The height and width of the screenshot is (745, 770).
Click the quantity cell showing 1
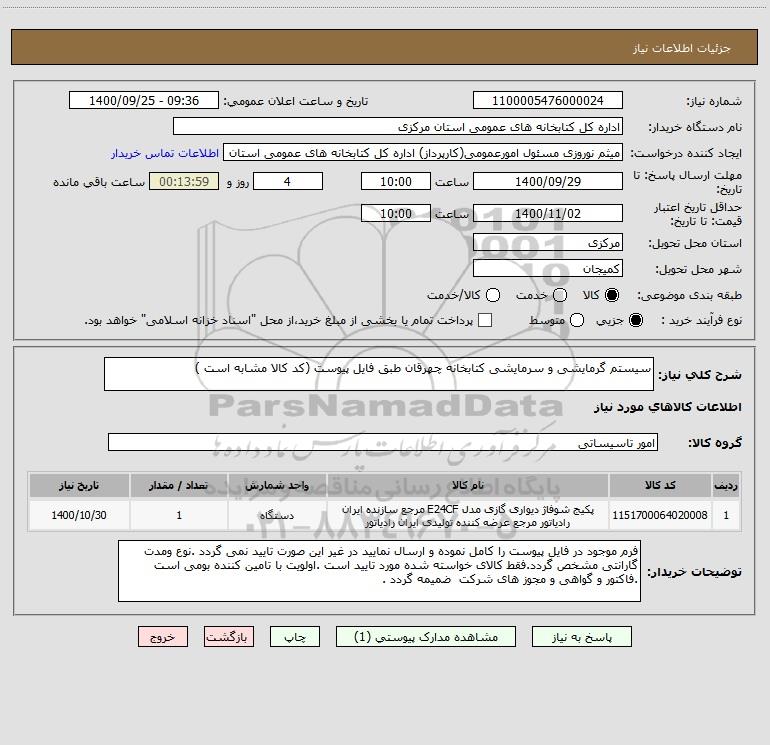tap(179, 515)
